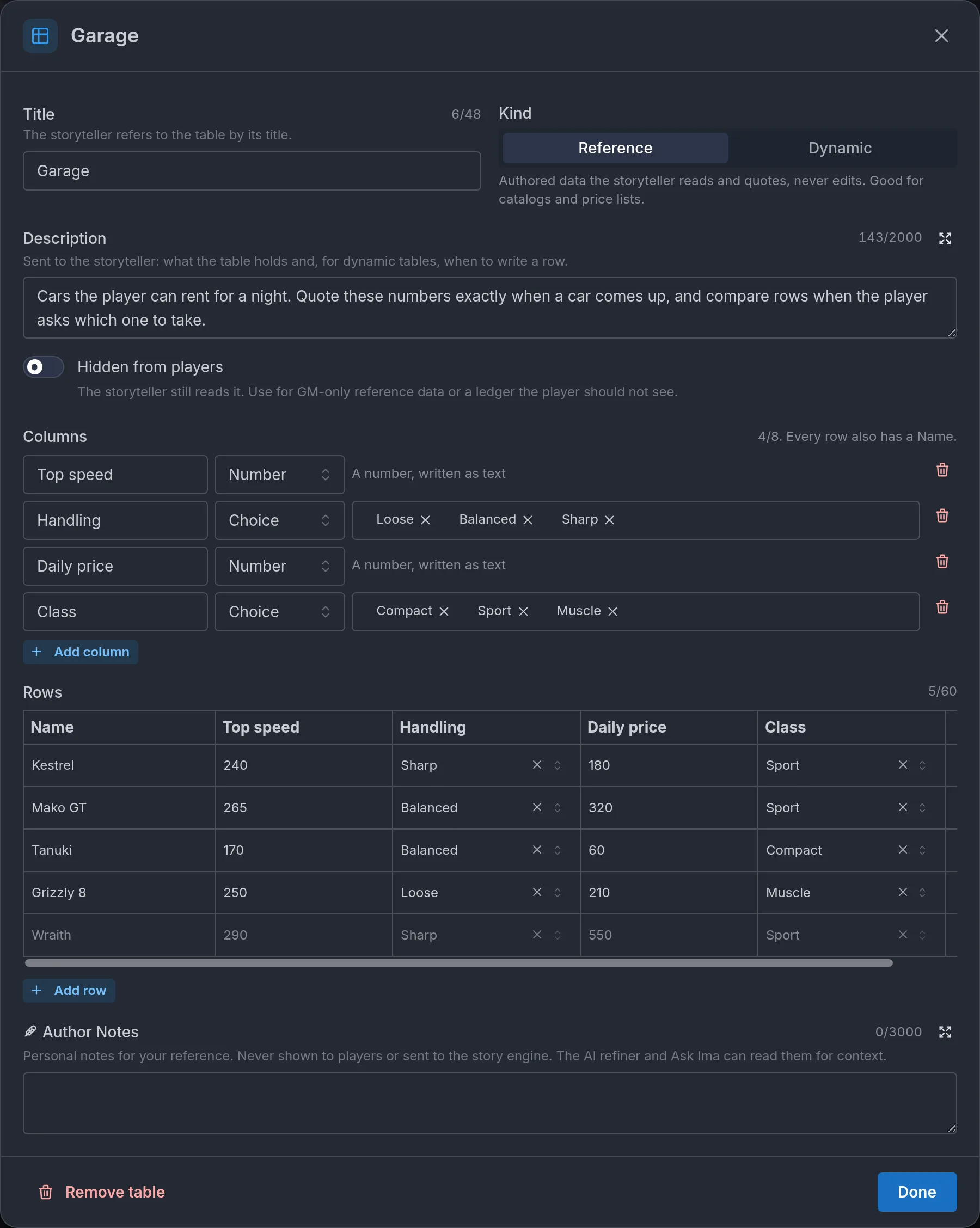980x1228 pixels.
Task: Click the rows table horizontal scrollbar
Action: [x=458, y=962]
